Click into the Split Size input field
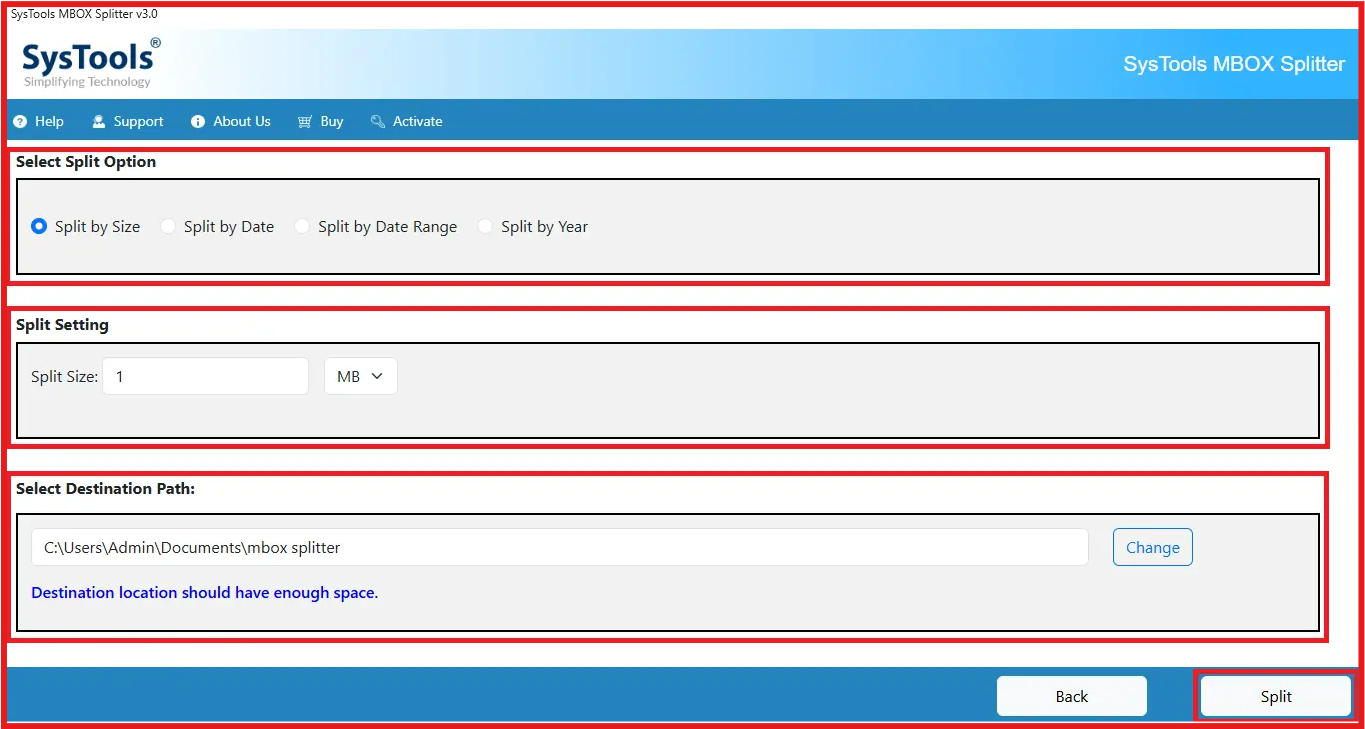 [x=206, y=376]
